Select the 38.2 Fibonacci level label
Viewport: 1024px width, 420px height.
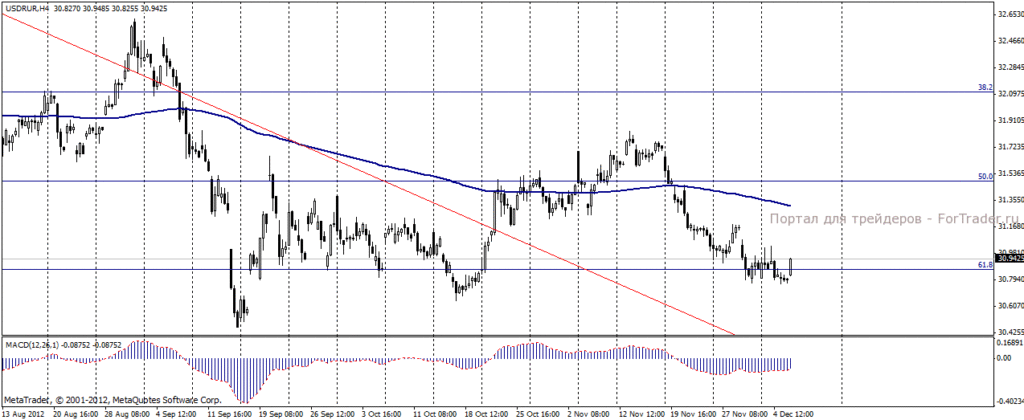(985, 86)
